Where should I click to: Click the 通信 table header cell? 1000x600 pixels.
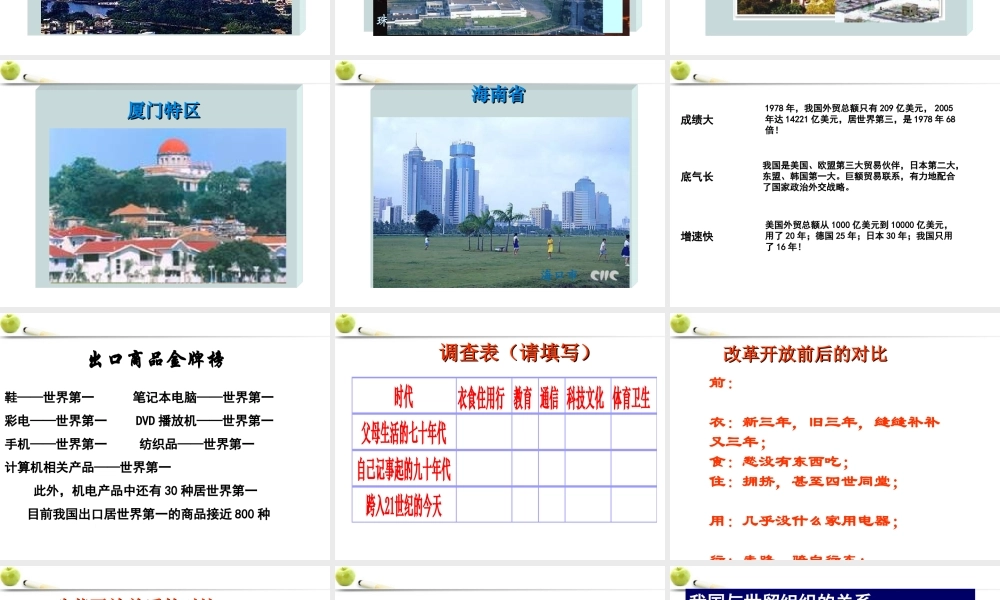coord(552,396)
